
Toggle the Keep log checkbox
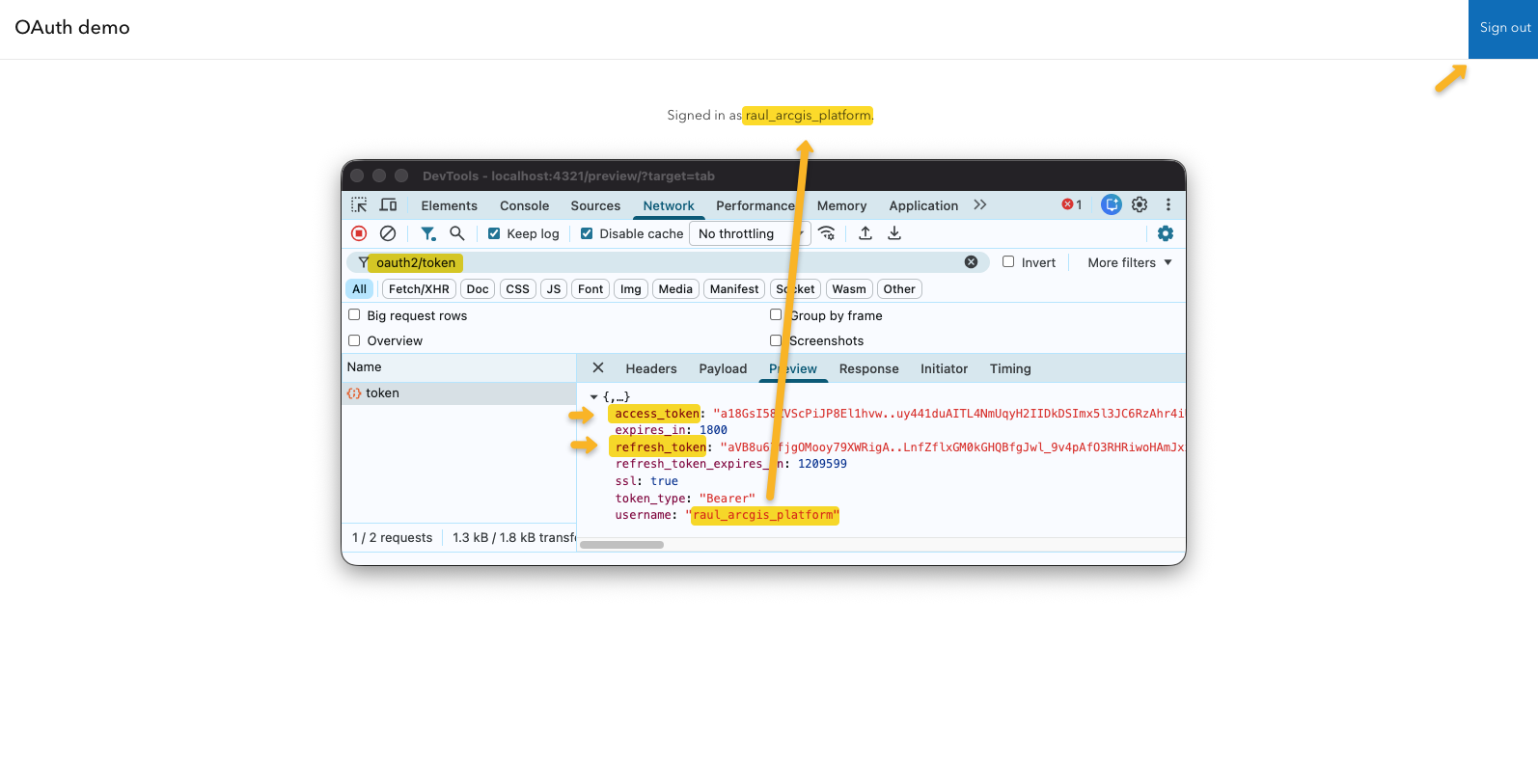pos(494,233)
